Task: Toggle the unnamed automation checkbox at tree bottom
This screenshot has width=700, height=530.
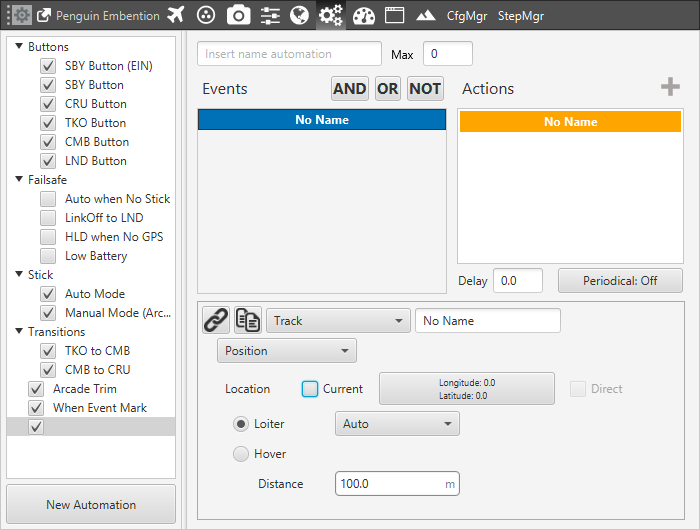Action: (x=36, y=427)
